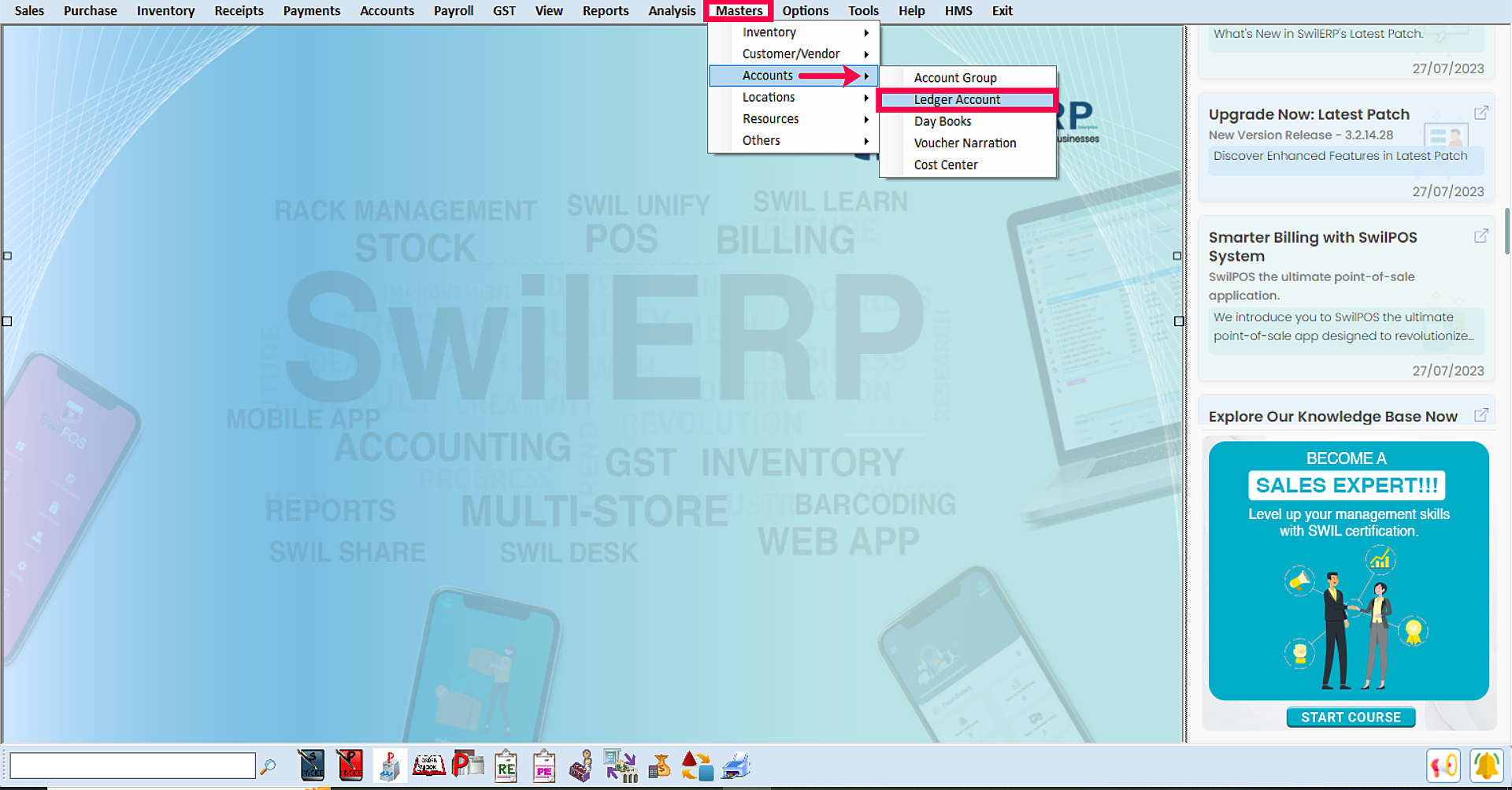Click the shapes conversion arrows icon
Viewport: 1512px width, 790px height.
point(697,766)
